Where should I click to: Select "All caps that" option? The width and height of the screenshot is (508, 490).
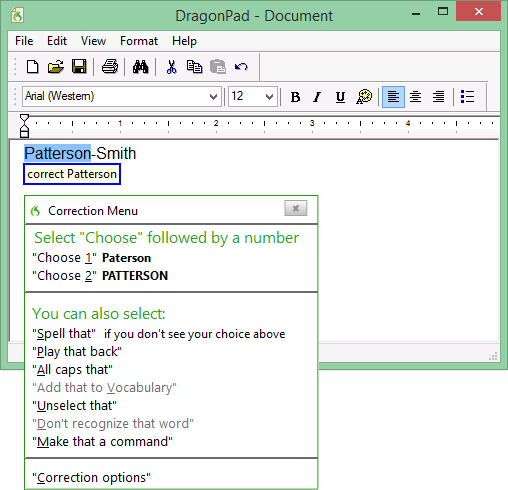pos(72,370)
